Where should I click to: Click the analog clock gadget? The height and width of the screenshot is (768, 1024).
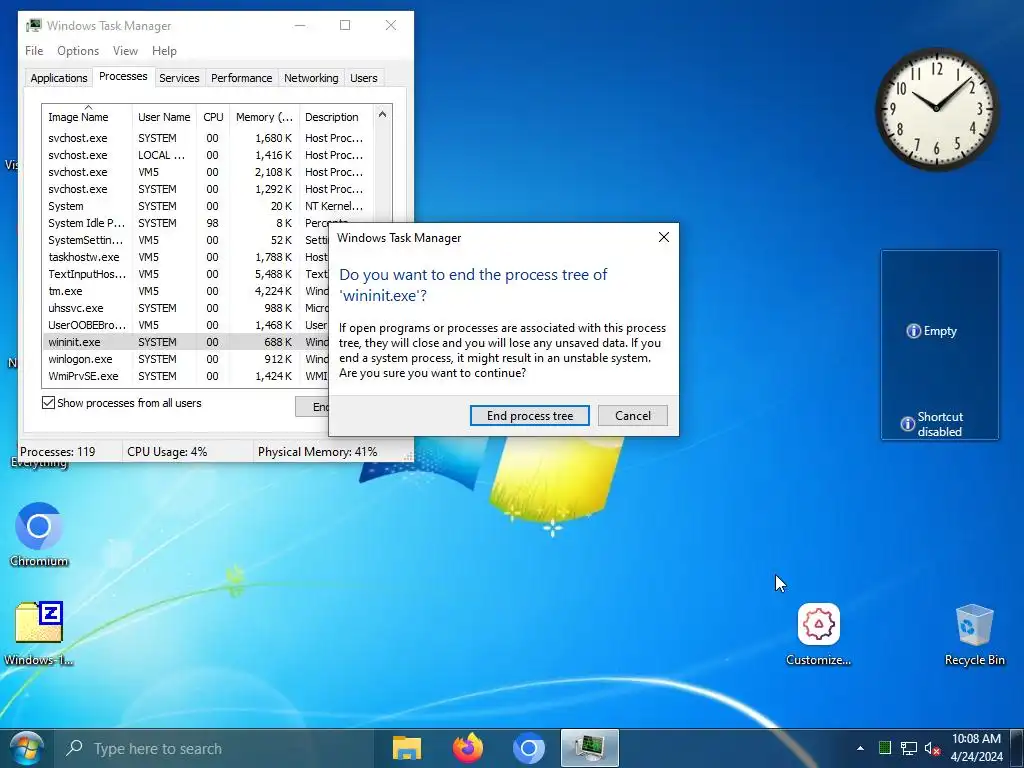tap(936, 108)
